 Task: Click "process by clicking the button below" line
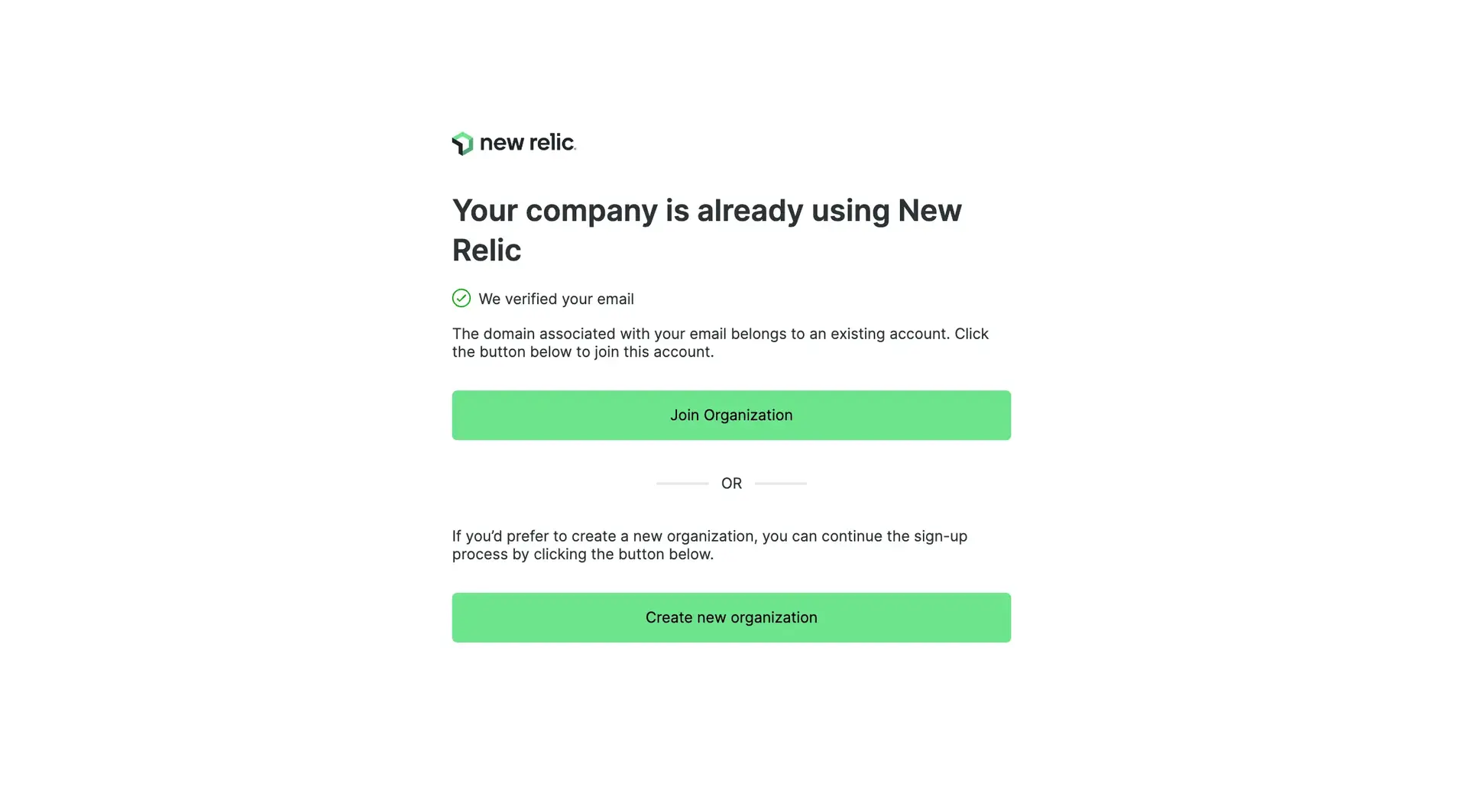pos(582,555)
